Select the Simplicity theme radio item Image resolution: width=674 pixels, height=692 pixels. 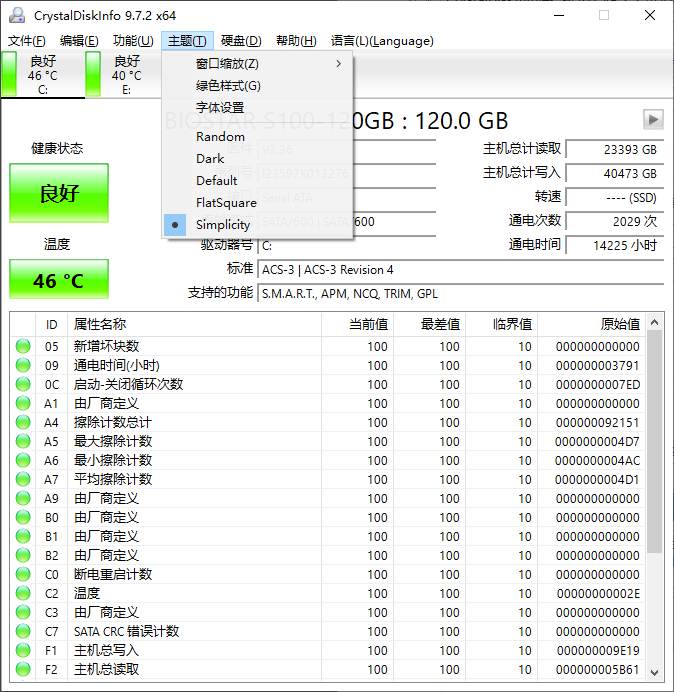(x=257, y=225)
